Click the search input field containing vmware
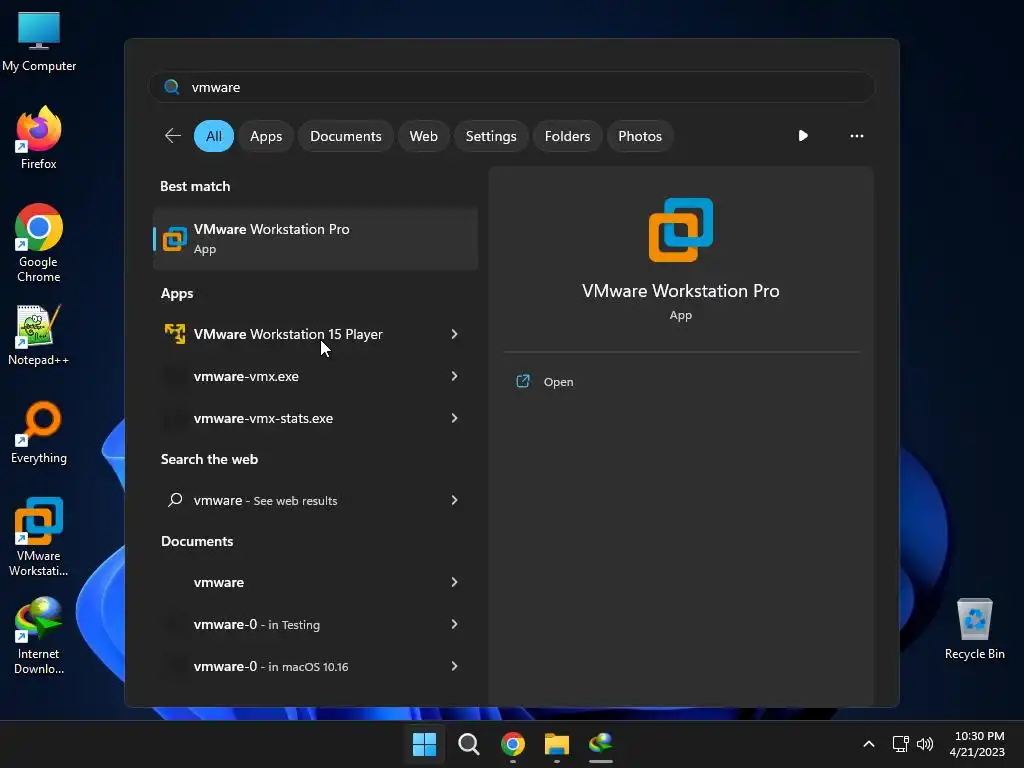 coord(511,87)
